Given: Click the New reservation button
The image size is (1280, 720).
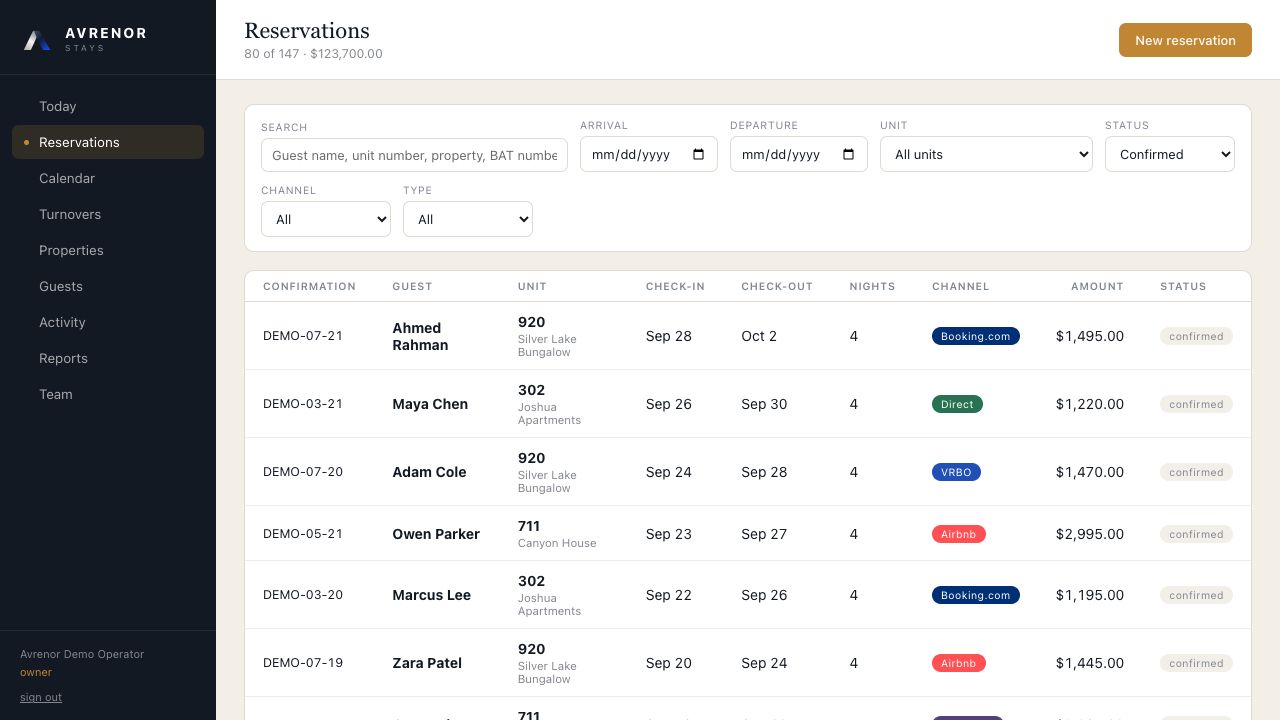Looking at the screenshot, I should [1185, 40].
